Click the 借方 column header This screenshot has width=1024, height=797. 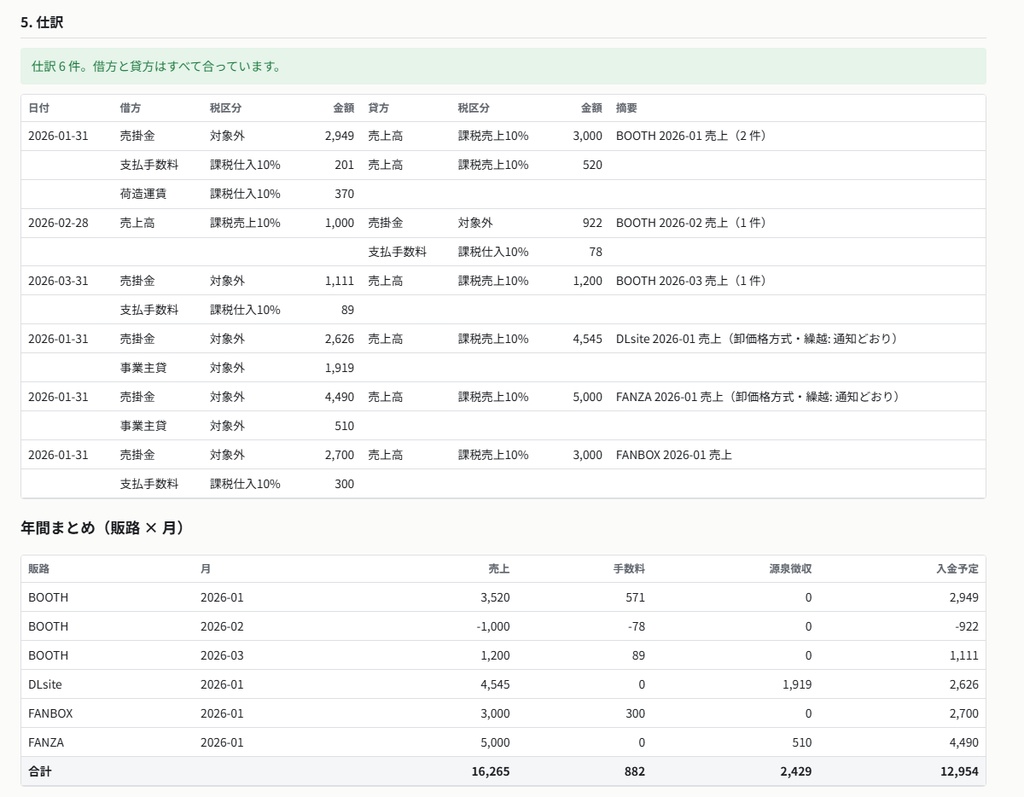click(130, 108)
